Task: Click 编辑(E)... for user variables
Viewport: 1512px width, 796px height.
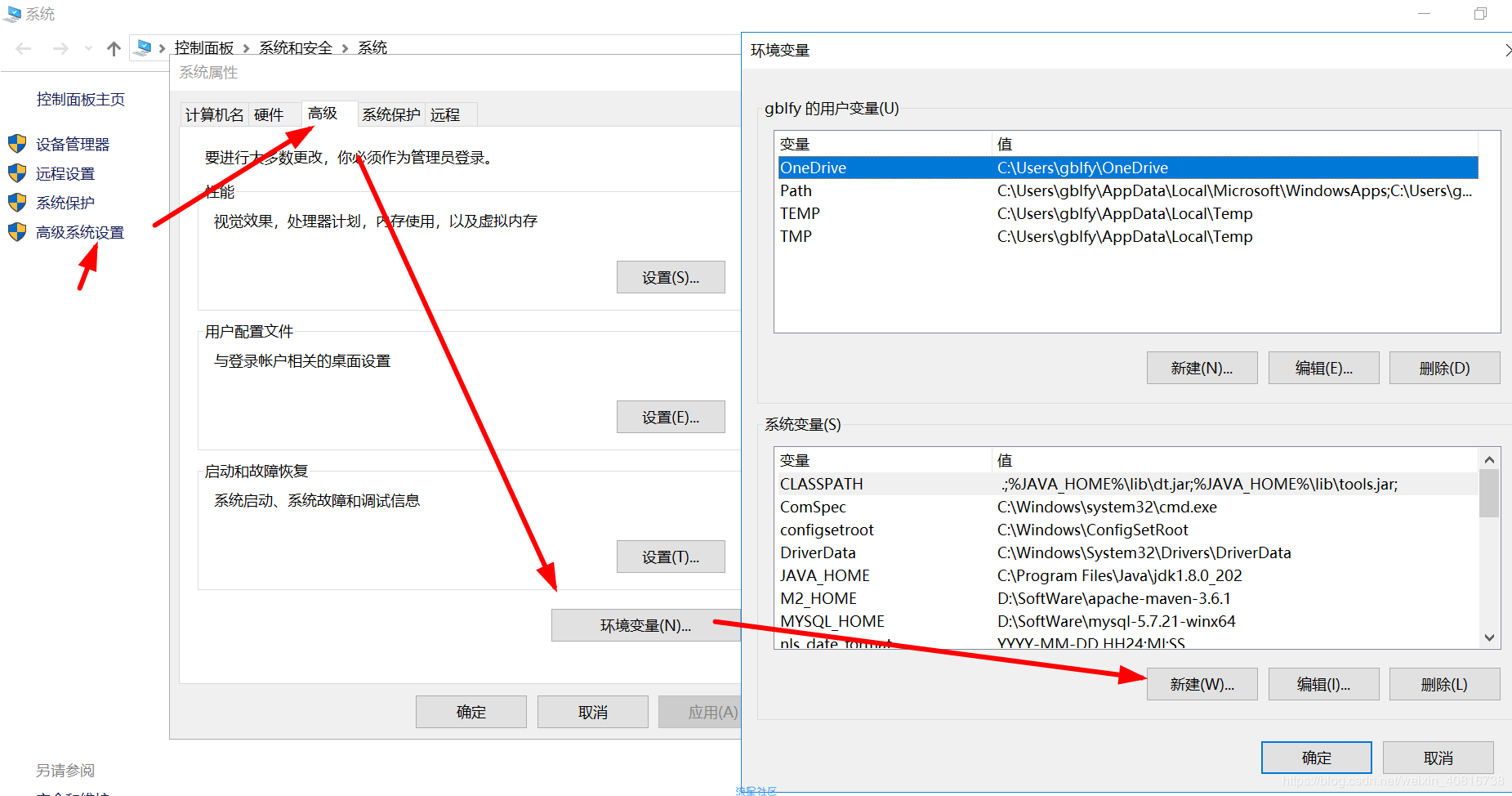Action: click(x=1324, y=369)
